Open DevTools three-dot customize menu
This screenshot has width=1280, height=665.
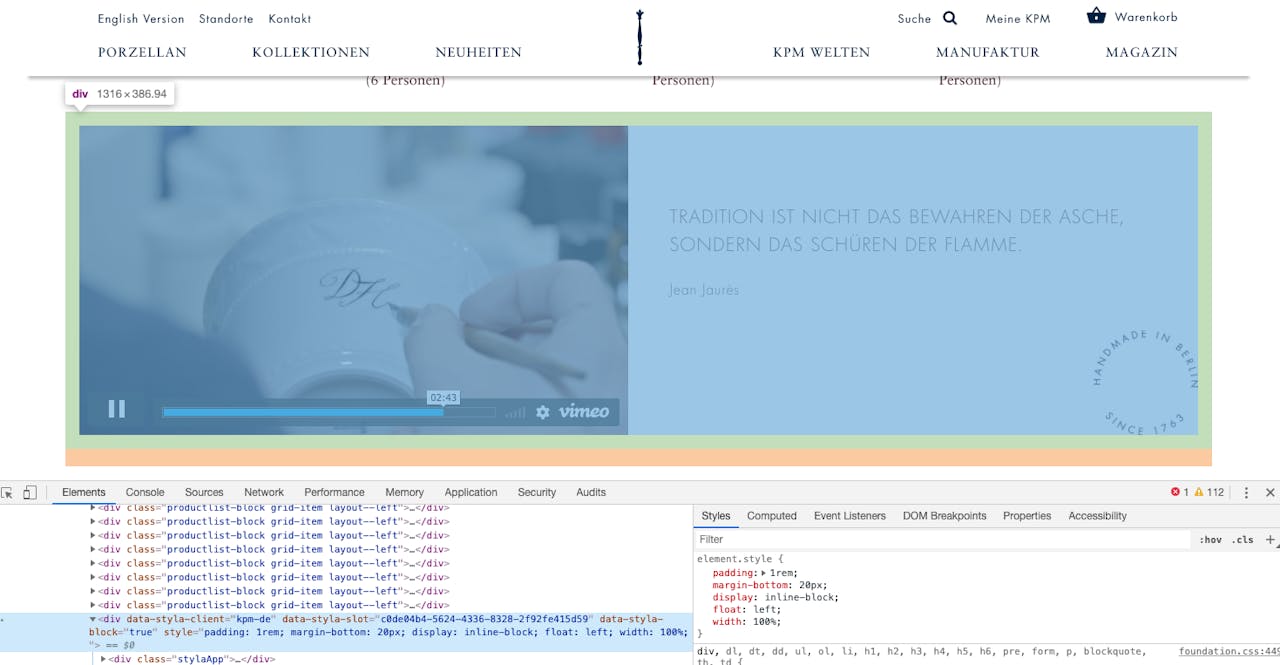tap(1246, 492)
